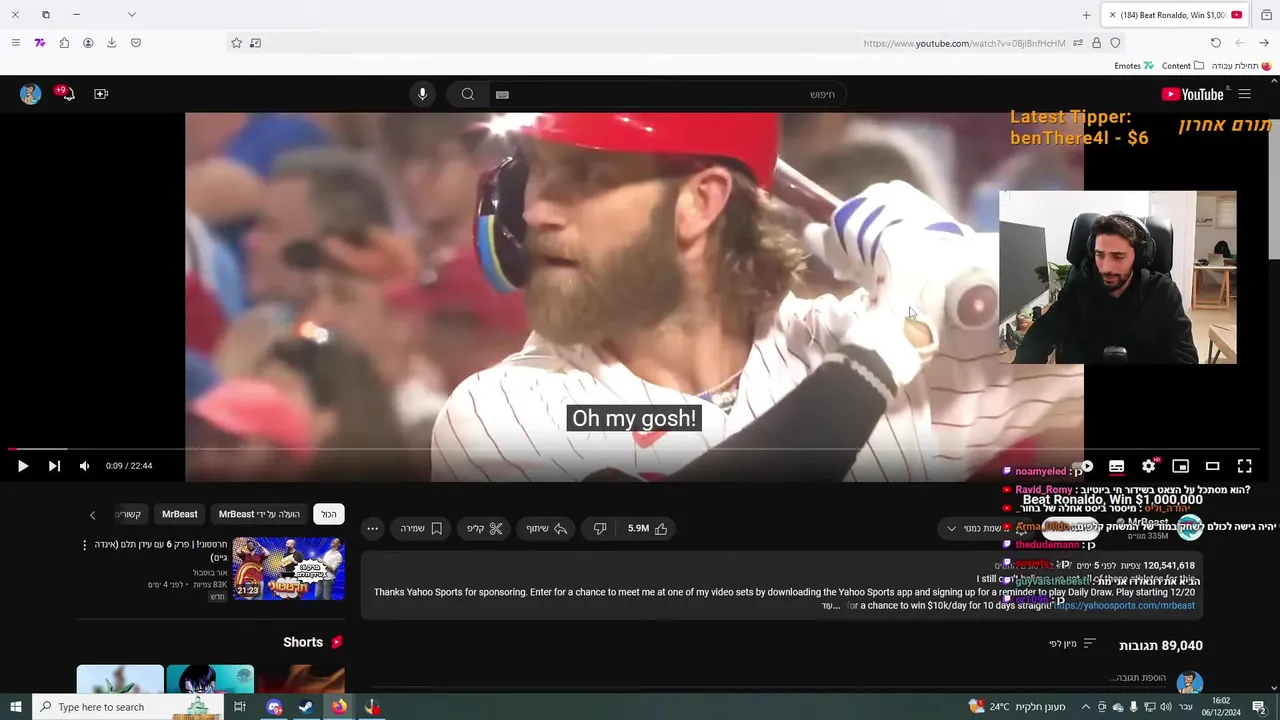The image size is (1280, 720).
Task: Open Steam from the taskbar
Action: click(x=306, y=707)
